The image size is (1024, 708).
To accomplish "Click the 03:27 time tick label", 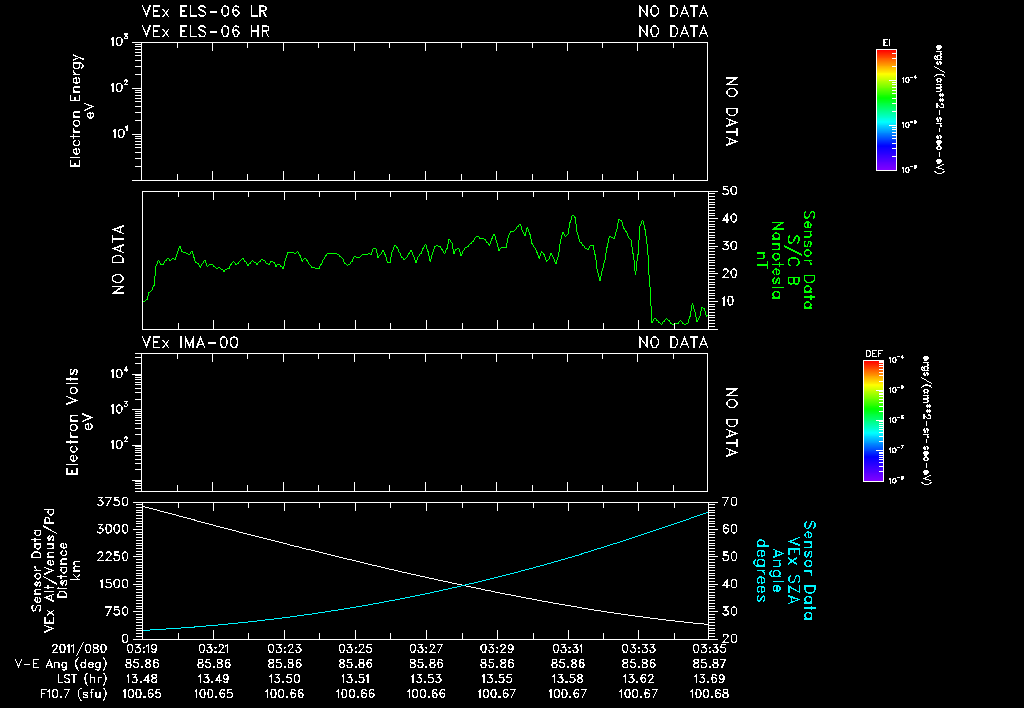I will click(426, 649).
